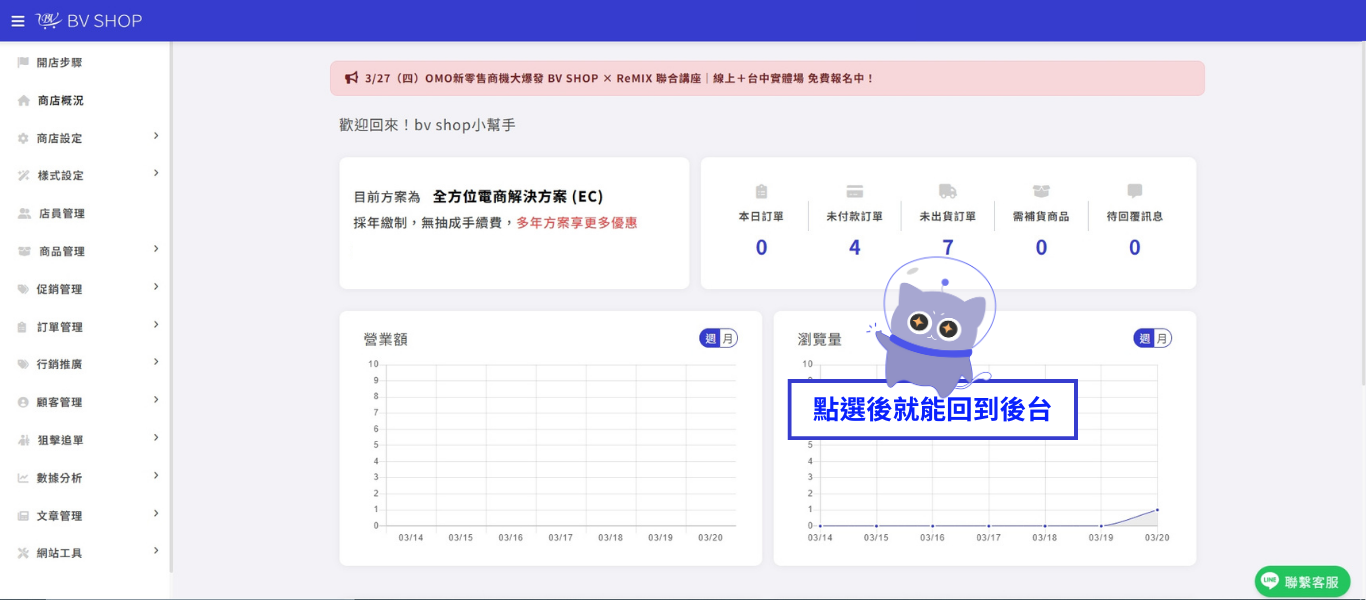
Task: Click the 03/20 data point on 瀏覽量 chart
Action: 1157,510
